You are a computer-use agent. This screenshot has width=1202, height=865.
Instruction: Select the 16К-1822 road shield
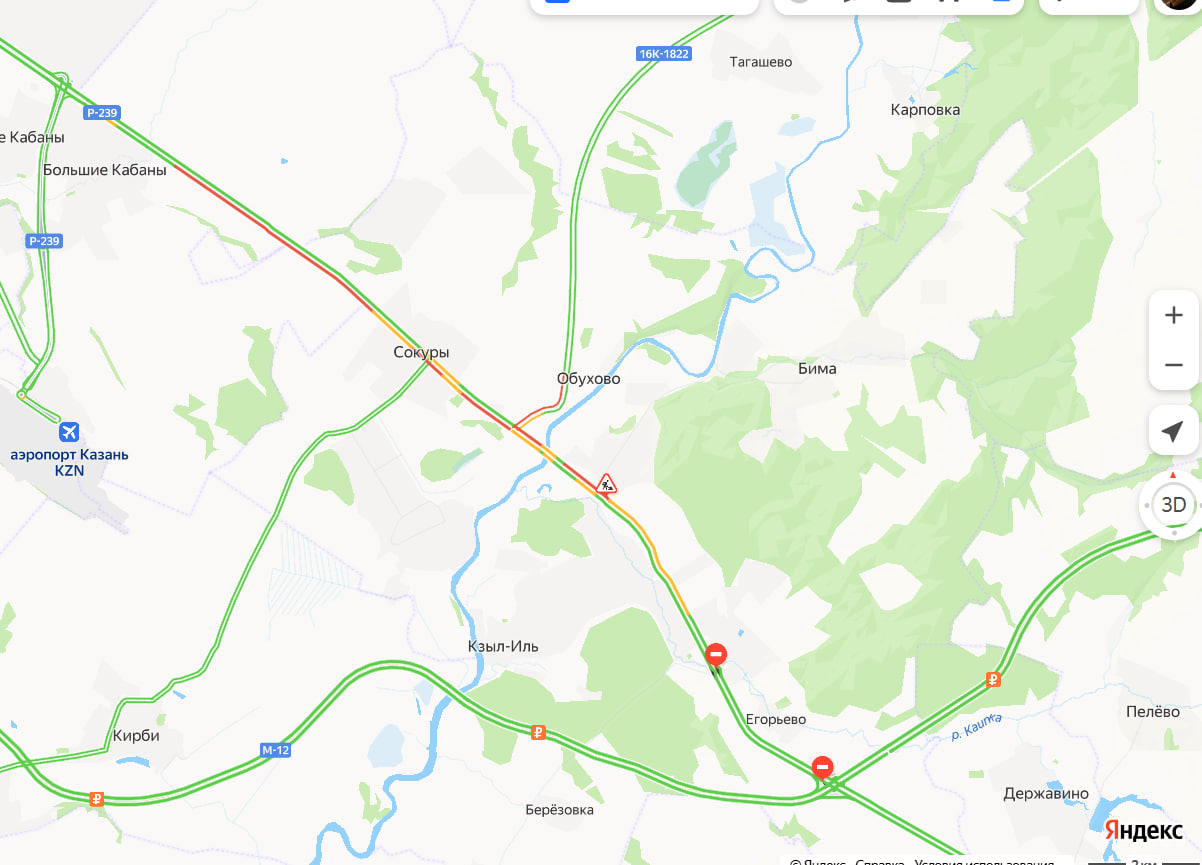[x=664, y=53]
